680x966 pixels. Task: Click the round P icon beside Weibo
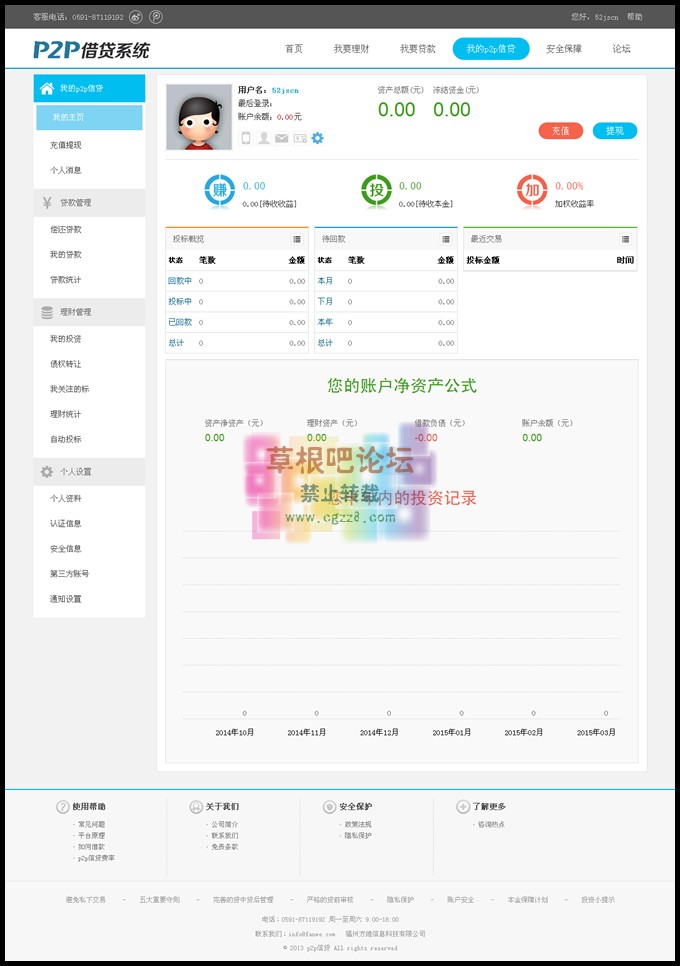[156, 17]
